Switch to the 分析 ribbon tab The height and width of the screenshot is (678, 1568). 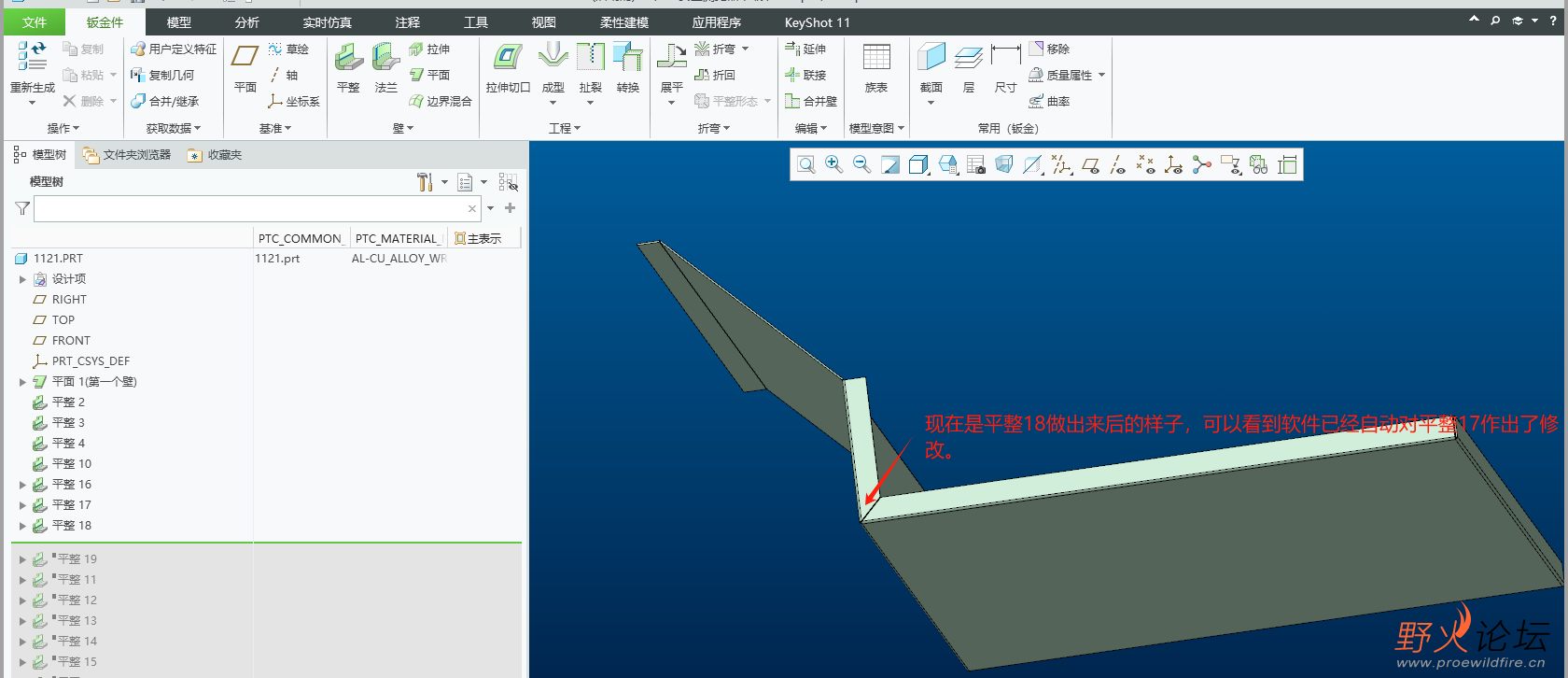pos(246,22)
